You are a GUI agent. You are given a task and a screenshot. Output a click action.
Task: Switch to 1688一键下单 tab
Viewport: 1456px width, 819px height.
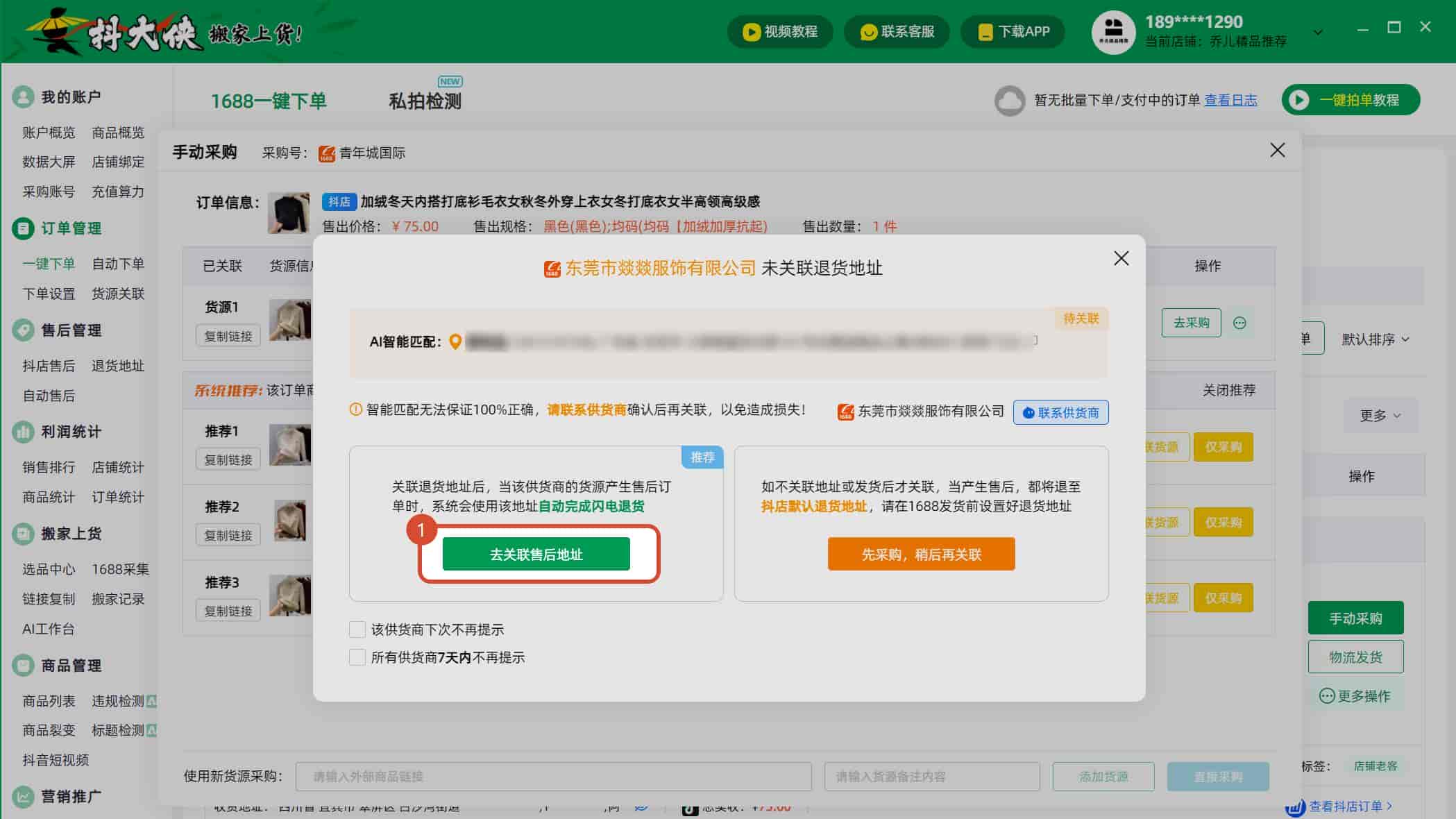pyautogui.click(x=269, y=101)
